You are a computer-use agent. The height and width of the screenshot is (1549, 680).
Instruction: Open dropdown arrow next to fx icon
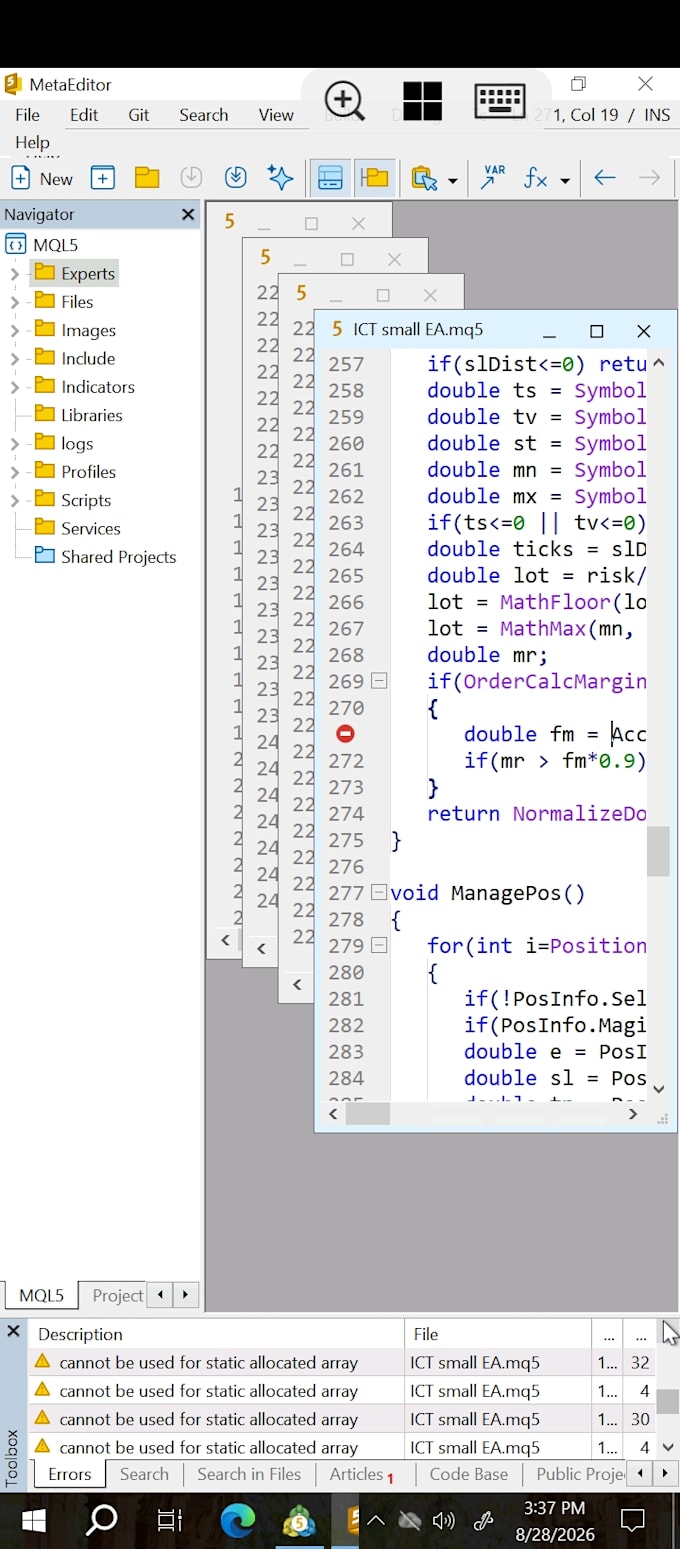(564, 181)
